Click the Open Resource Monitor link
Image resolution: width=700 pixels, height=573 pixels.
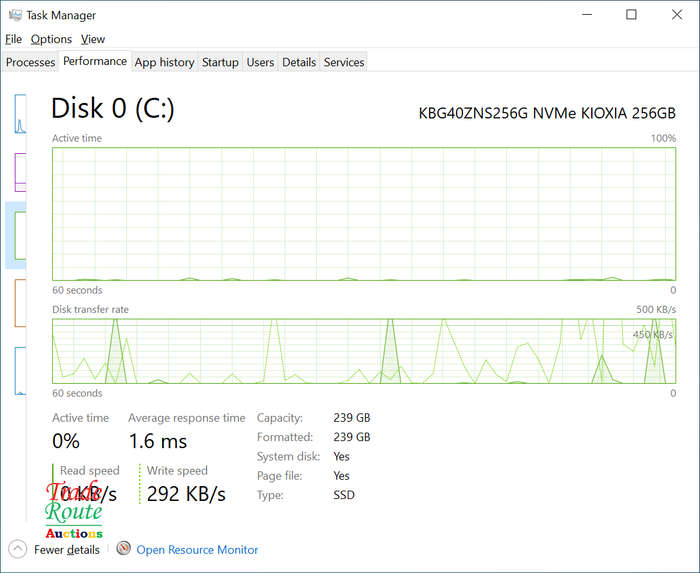pyautogui.click(x=197, y=550)
